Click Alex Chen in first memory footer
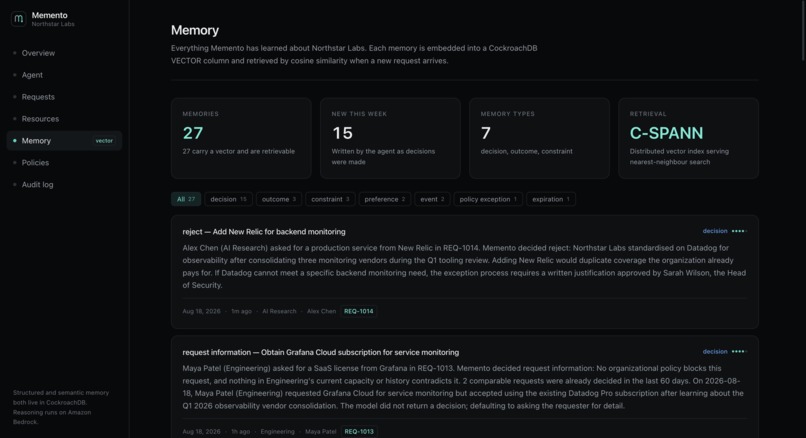The image size is (806, 438). (x=321, y=311)
